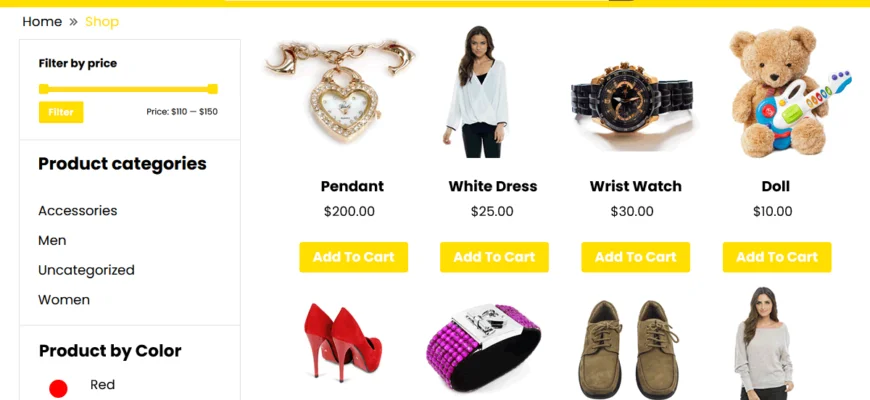Select the Uncategorized category

point(87,270)
